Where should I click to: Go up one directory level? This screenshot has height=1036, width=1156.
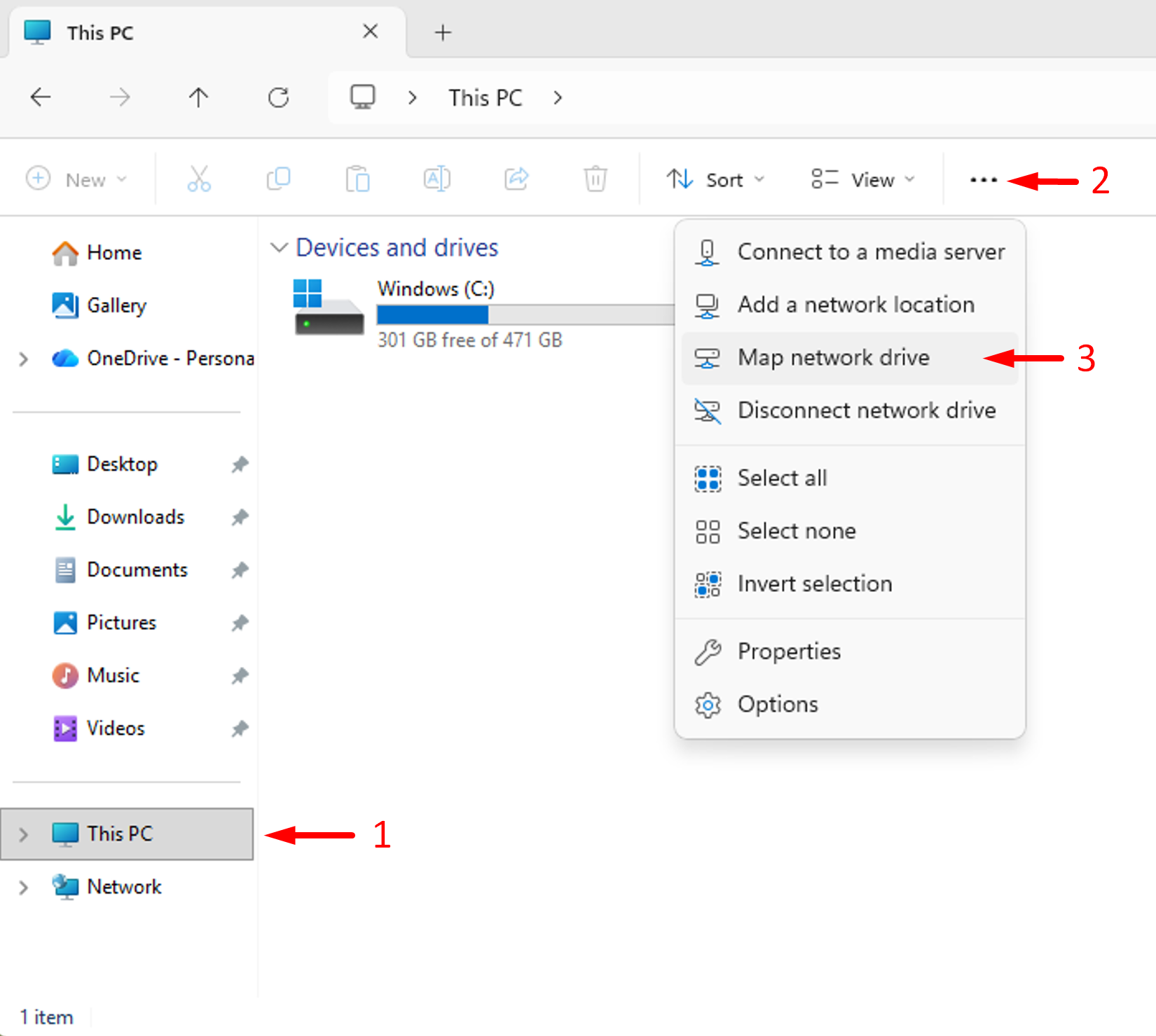[199, 97]
